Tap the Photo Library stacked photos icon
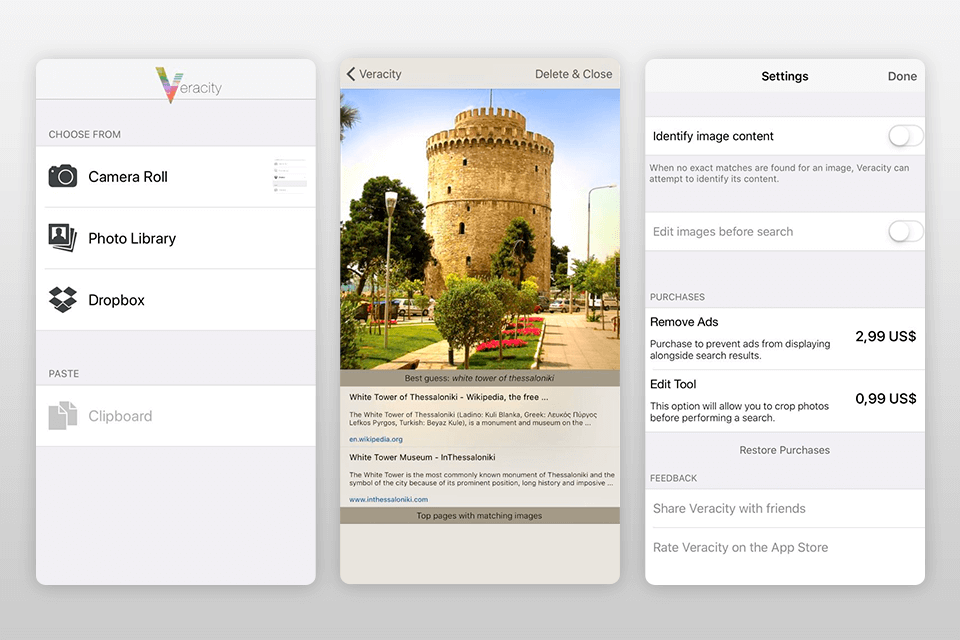The width and height of the screenshot is (960, 640). pos(63,238)
